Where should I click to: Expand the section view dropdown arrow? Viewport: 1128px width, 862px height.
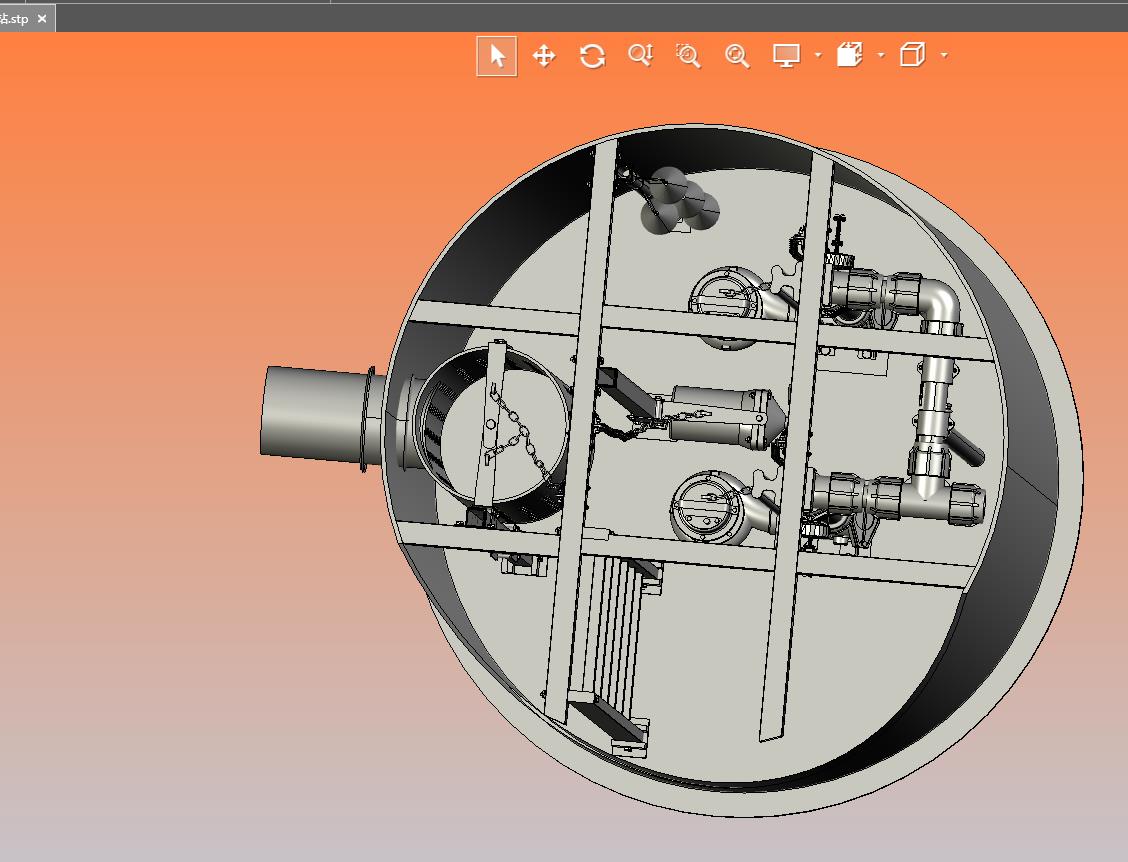881,55
